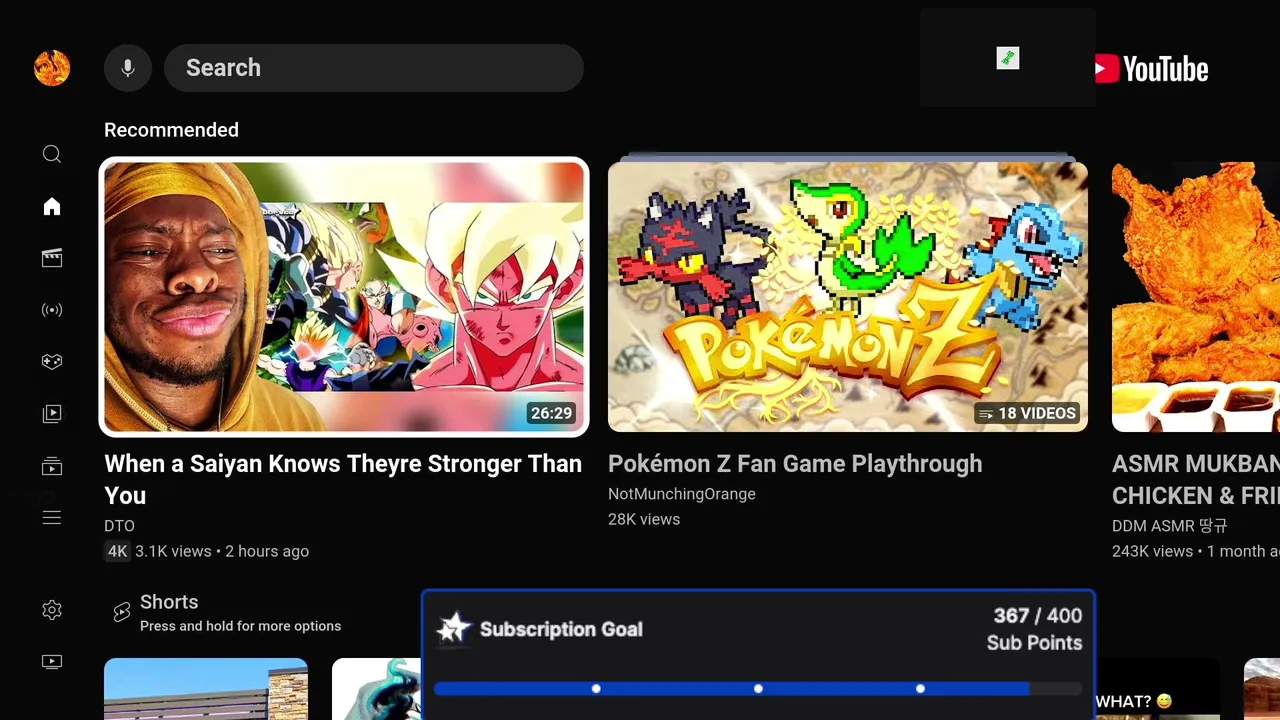Viewport: 1280px width, 720px height.
Task: Click the "243K views" text
Action: (1152, 551)
